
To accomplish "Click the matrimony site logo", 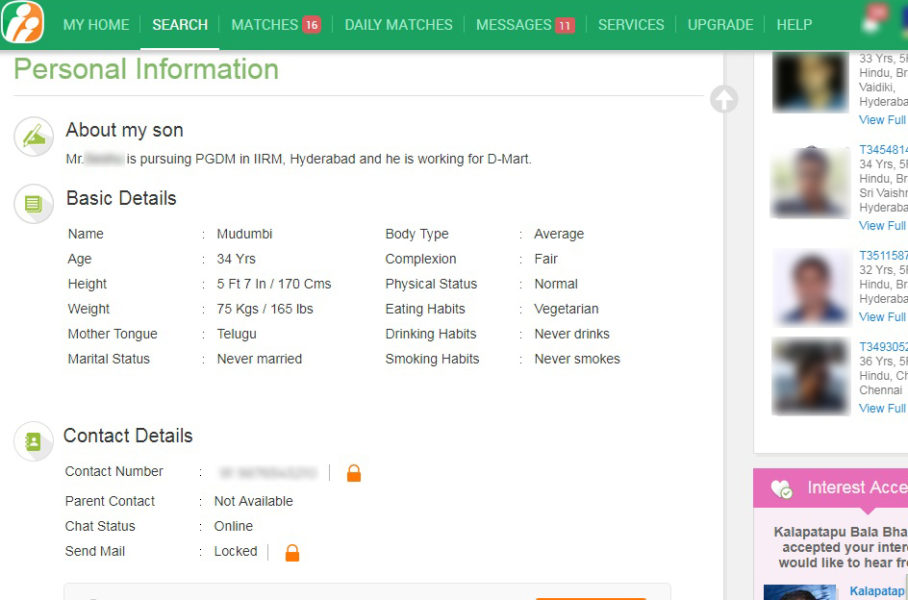I will coord(23,23).
